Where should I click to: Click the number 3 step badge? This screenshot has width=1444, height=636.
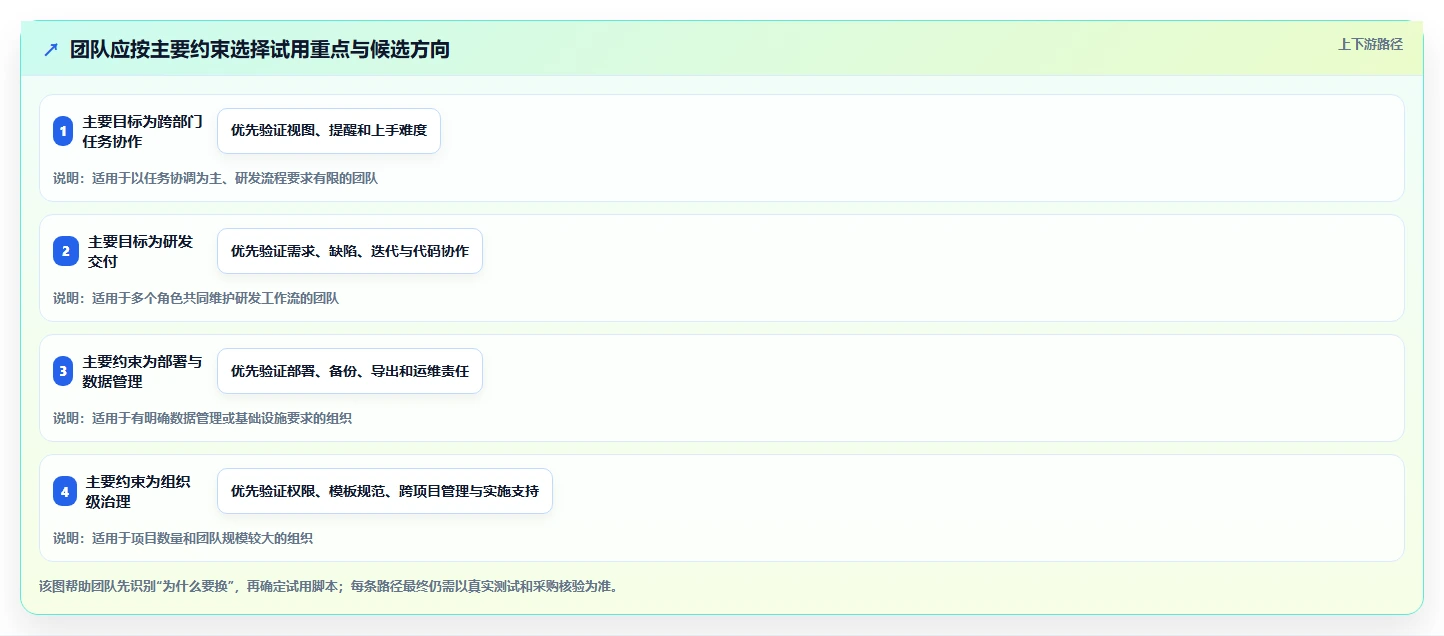tap(64, 371)
